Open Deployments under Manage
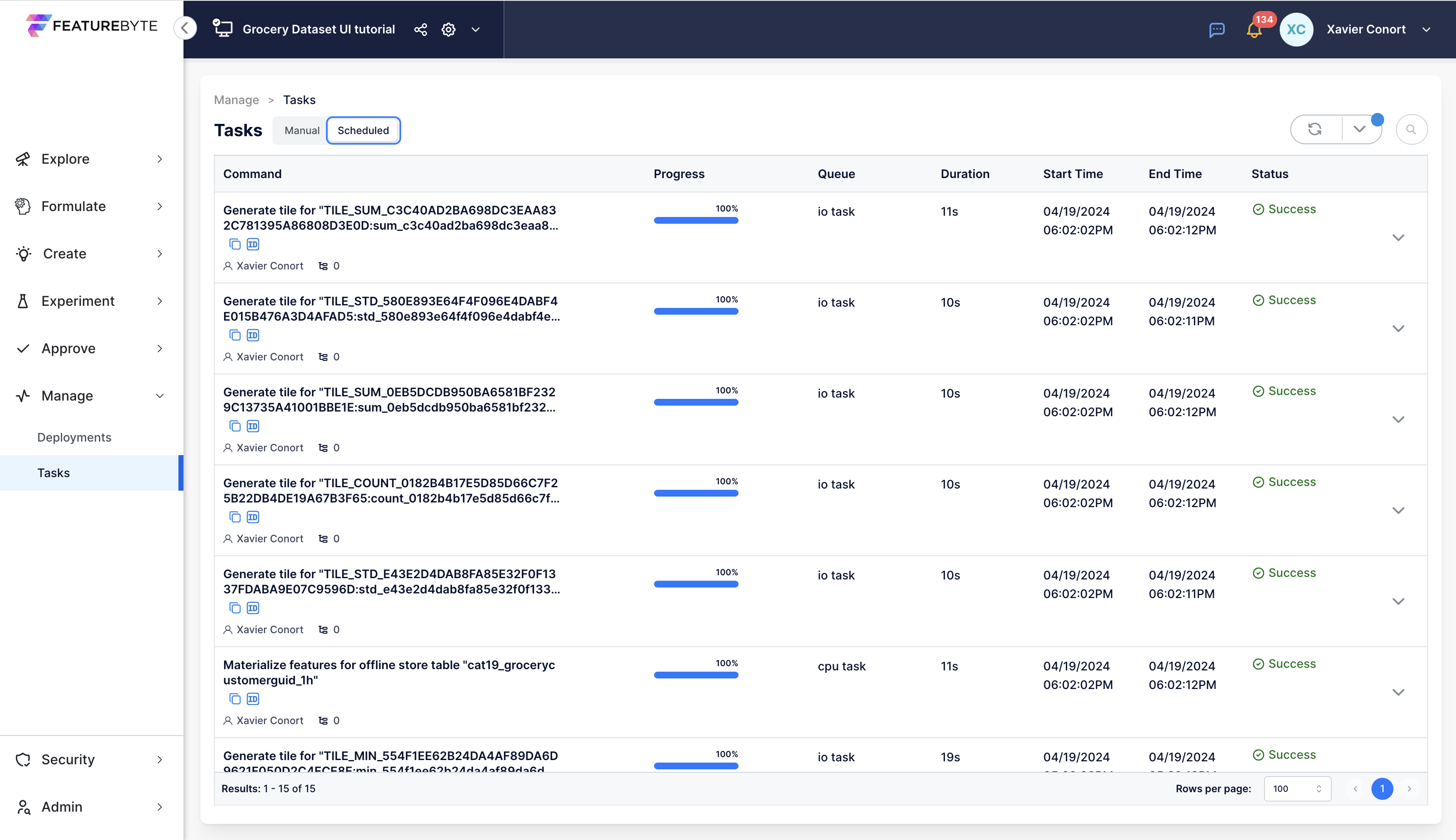This screenshot has height=840, width=1456. (74, 437)
